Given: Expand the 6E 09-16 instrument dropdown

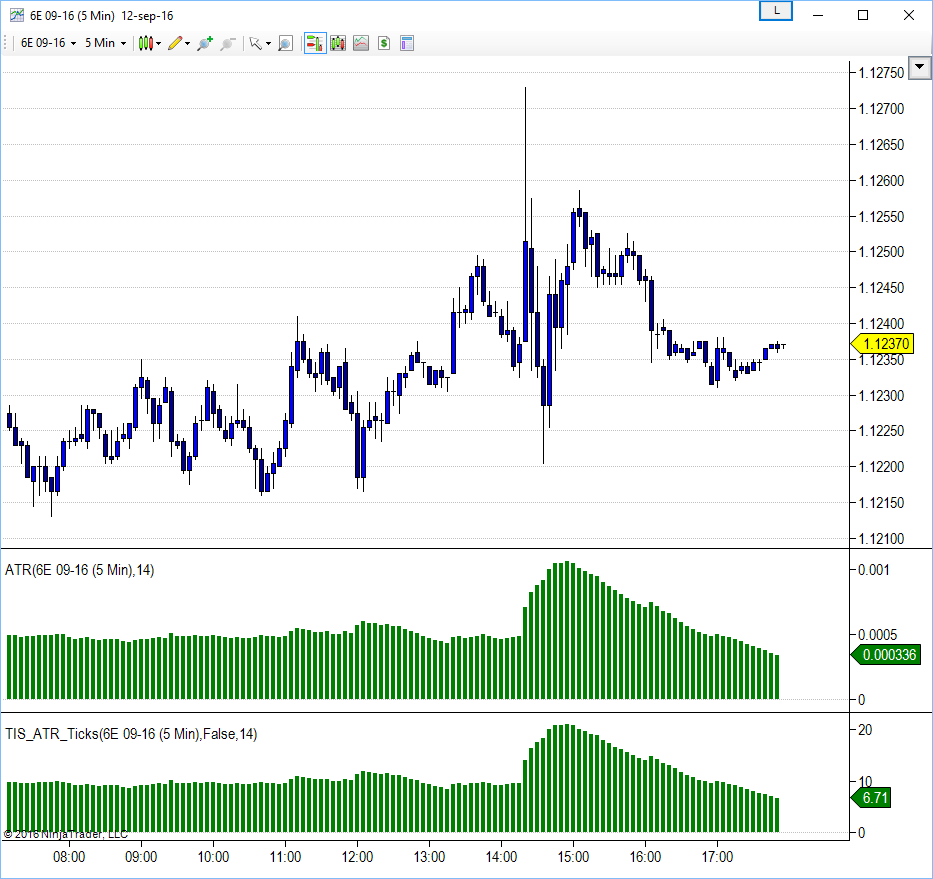Looking at the screenshot, I should pyautogui.click(x=49, y=43).
